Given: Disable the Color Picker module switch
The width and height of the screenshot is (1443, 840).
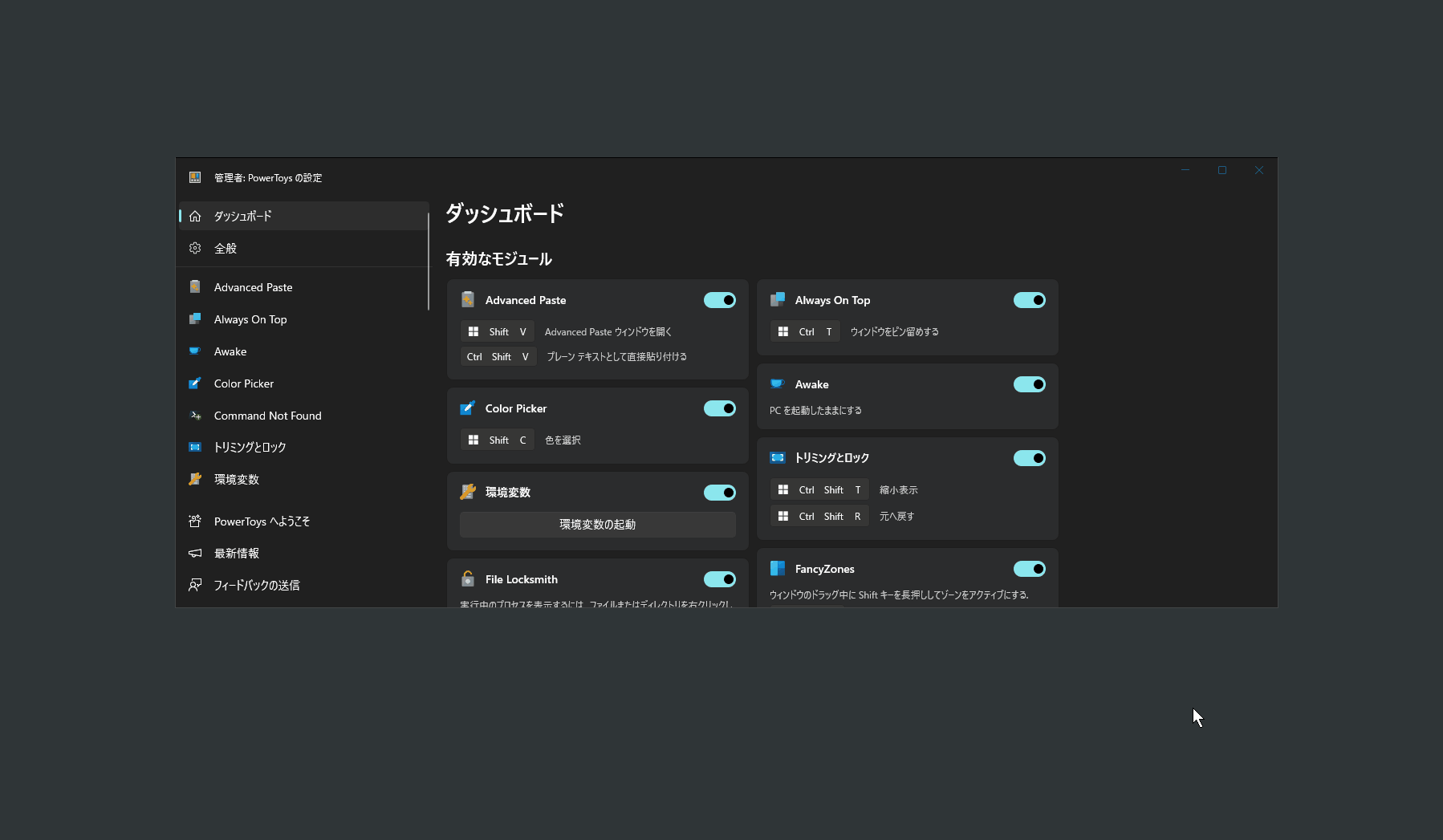Looking at the screenshot, I should (x=719, y=408).
